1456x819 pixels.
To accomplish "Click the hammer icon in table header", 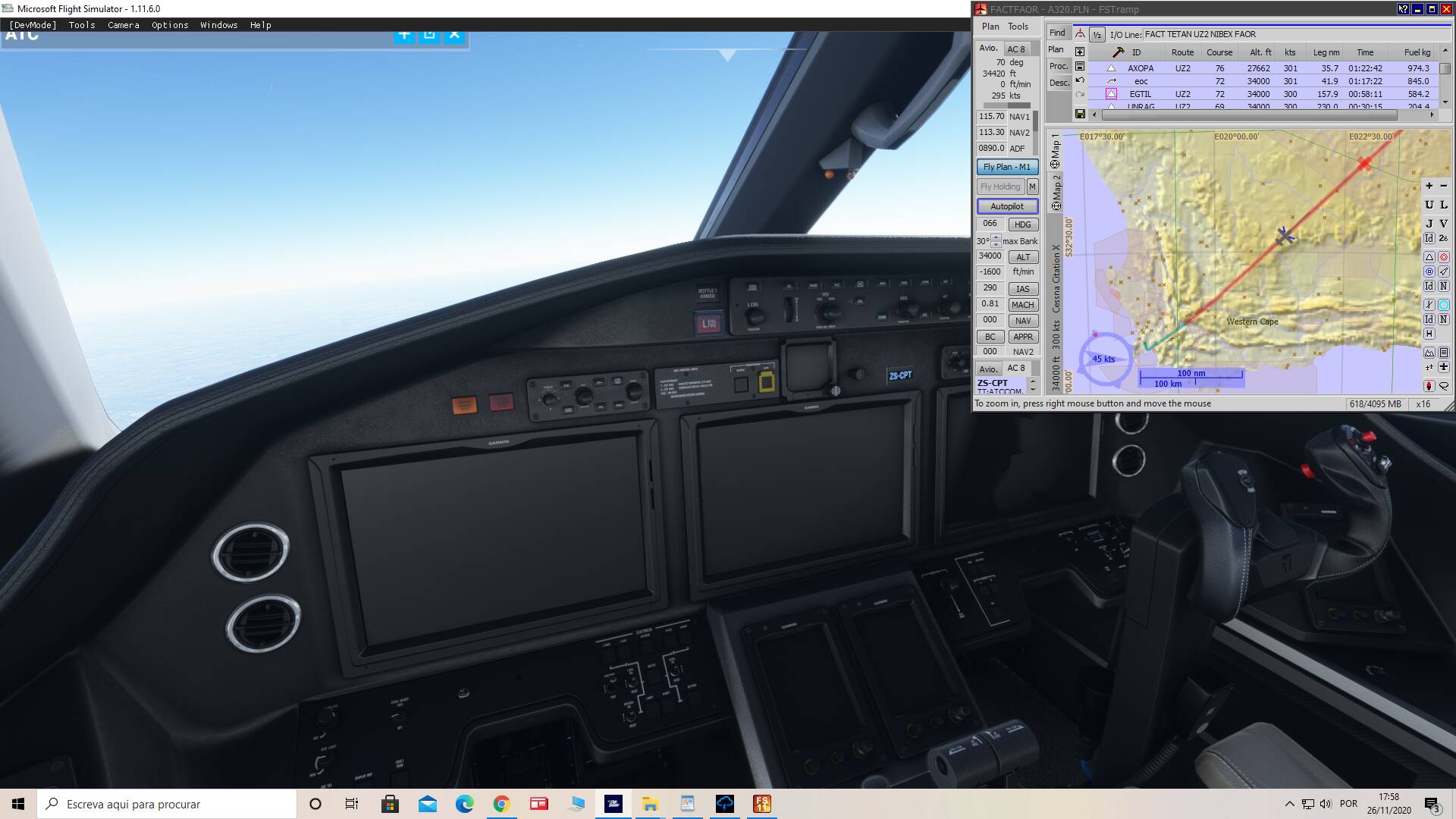I will click(1118, 52).
